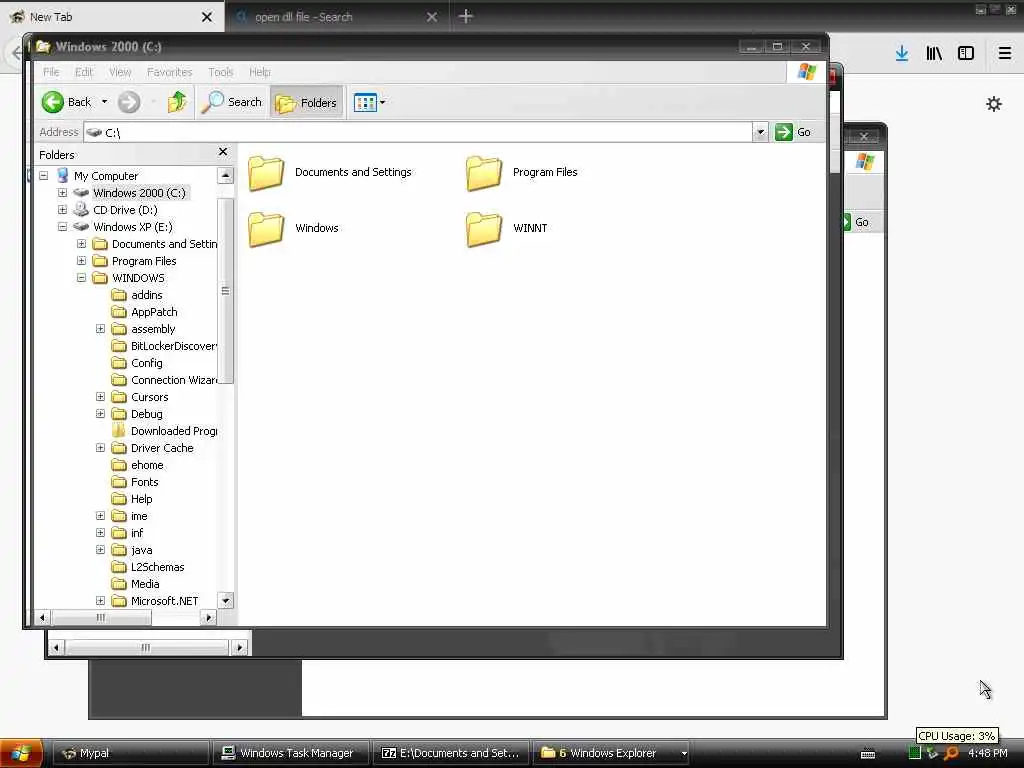Select the Windows folder icon
Screen dimensions: 1024x768
pos(266,229)
